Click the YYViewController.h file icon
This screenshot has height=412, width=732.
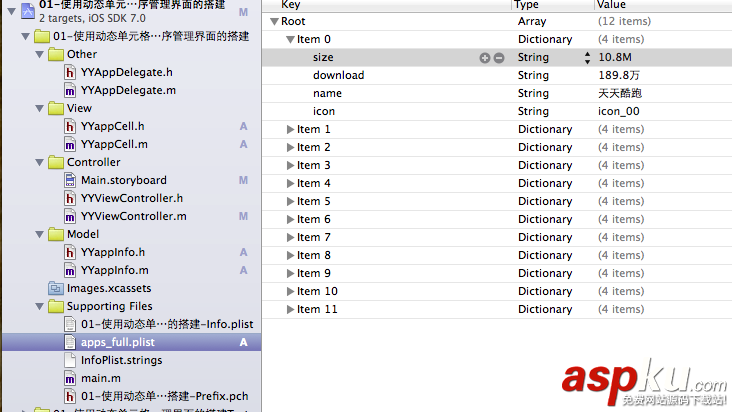pyautogui.click(x=70, y=198)
